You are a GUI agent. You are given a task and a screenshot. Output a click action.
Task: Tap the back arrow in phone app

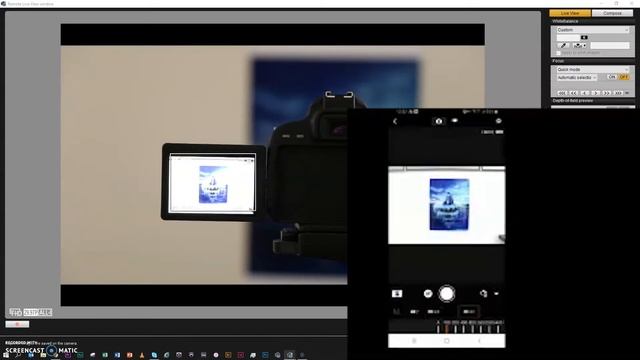(395, 121)
